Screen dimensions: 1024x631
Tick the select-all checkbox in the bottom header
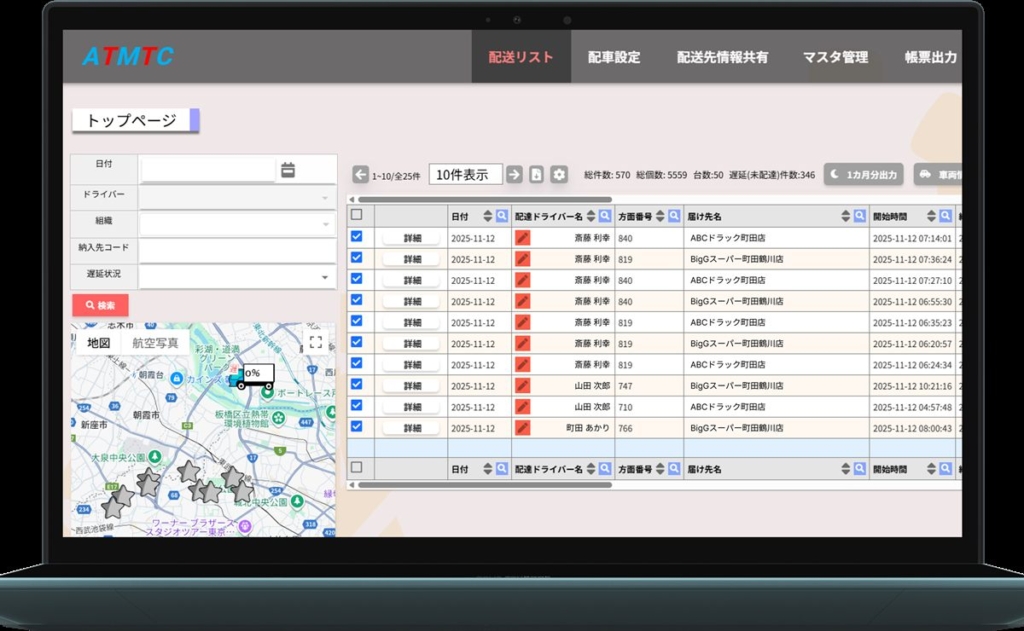pos(357,467)
